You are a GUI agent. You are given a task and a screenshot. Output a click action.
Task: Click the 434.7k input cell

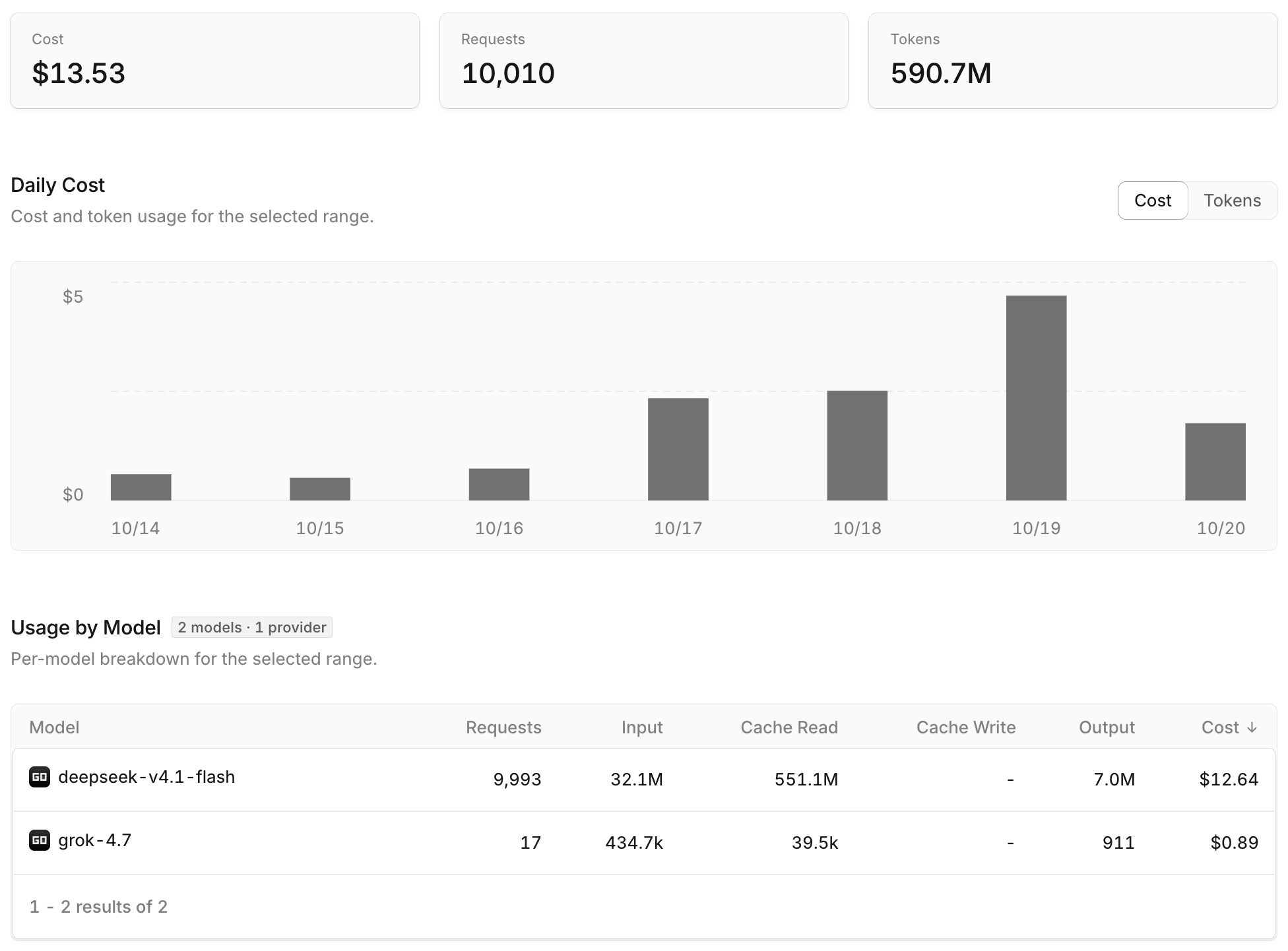634,843
